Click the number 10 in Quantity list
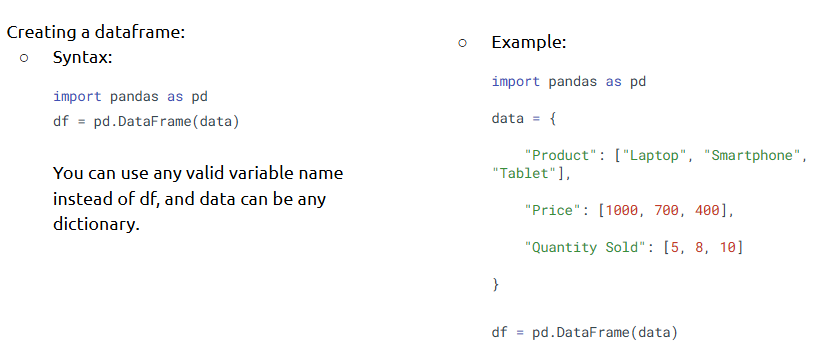This screenshot has height=361, width=814. [727, 247]
